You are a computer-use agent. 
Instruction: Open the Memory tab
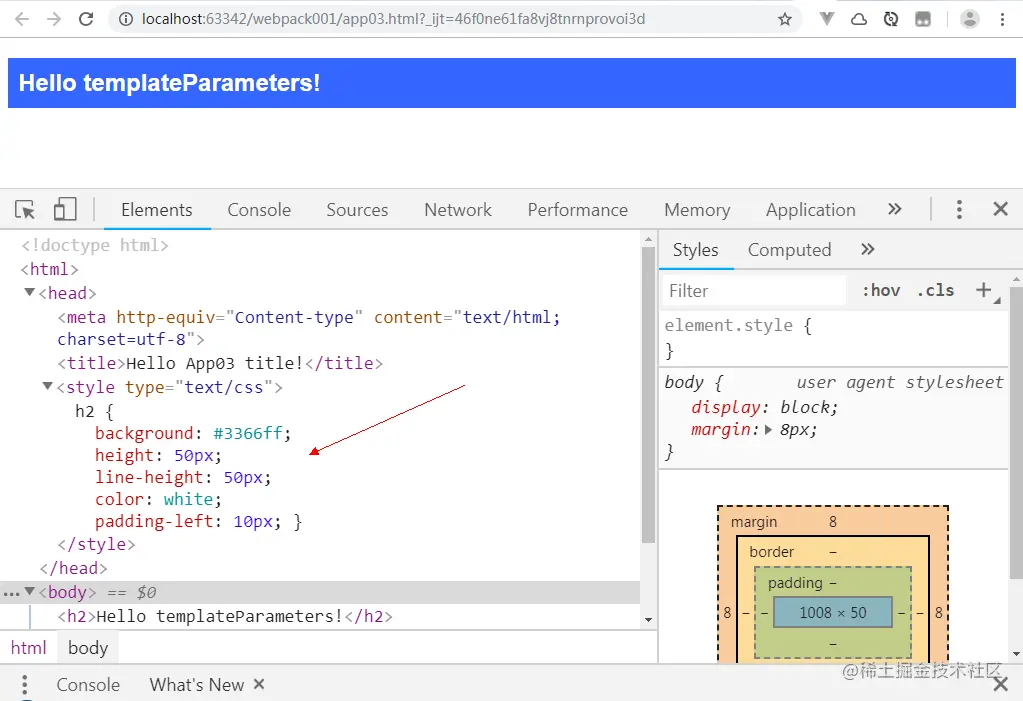pyautogui.click(x=697, y=210)
